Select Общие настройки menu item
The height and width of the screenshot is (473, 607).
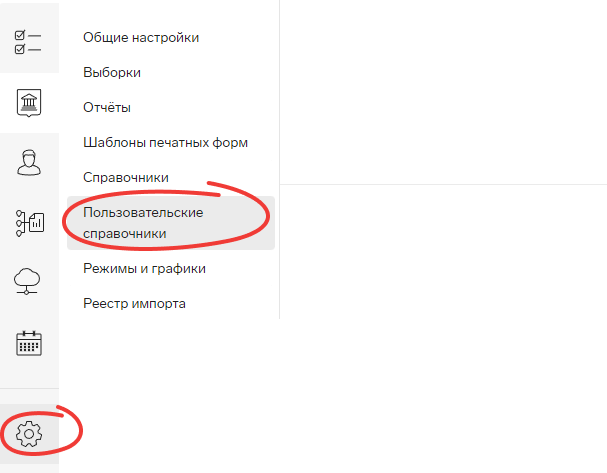[141, 38]
